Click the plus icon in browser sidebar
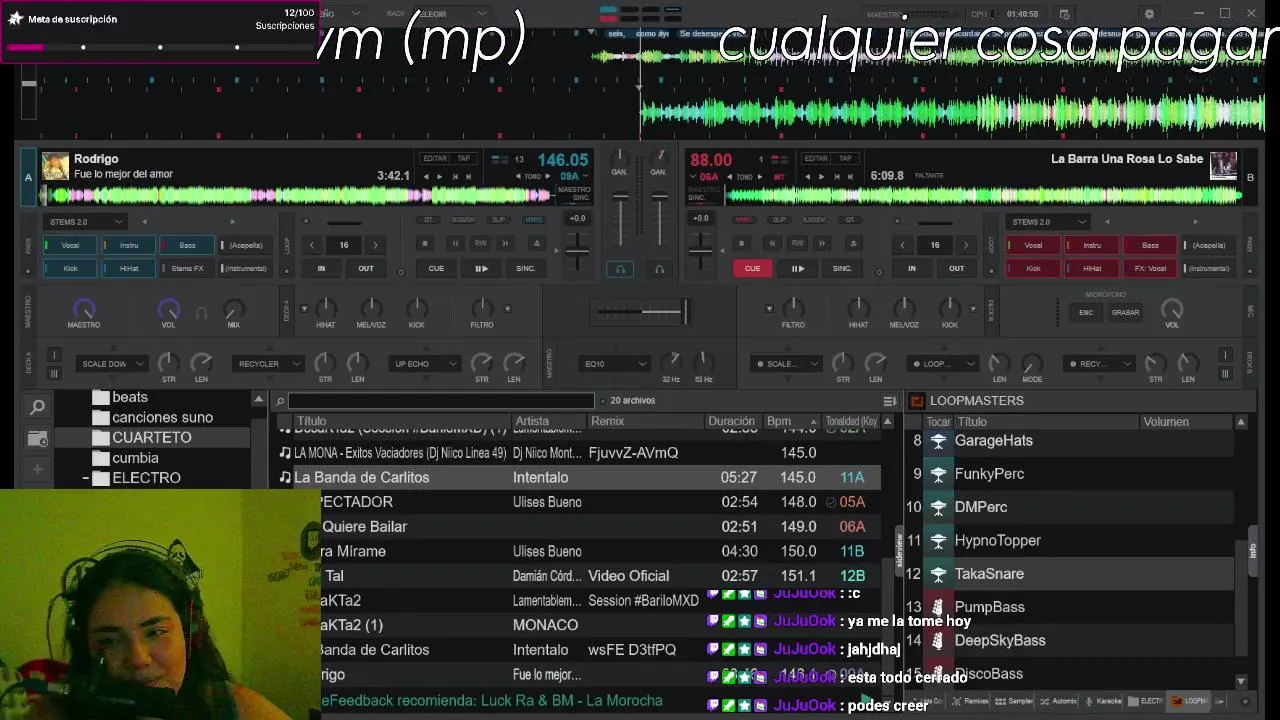This screenshot has width=1280, height=720. [37, 469]
